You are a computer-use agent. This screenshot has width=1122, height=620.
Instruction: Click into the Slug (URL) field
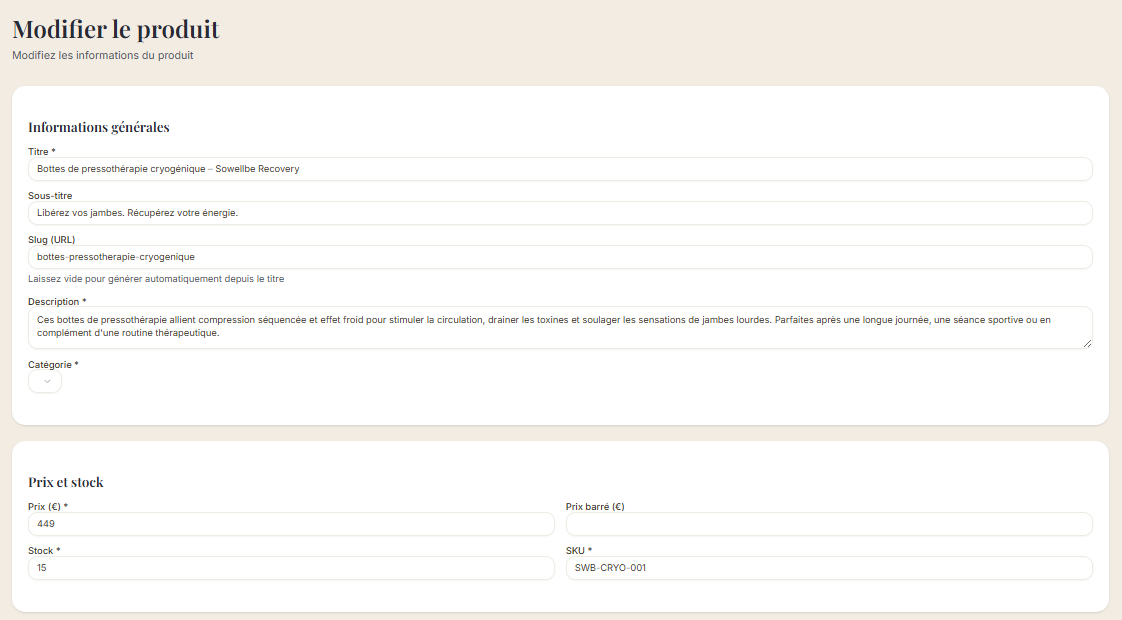tap(560, 257)
